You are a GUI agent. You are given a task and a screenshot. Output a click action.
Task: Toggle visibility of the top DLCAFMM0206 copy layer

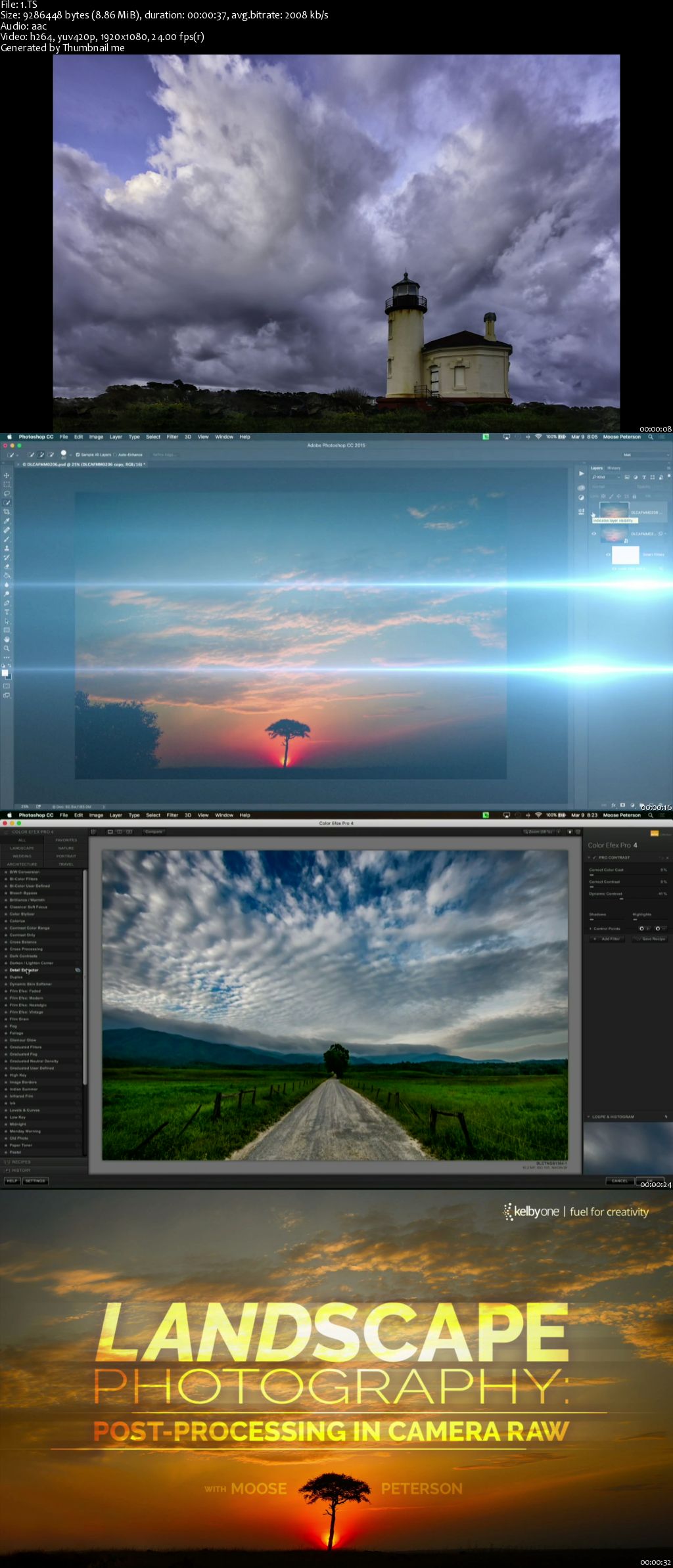(x=593, y=514)
